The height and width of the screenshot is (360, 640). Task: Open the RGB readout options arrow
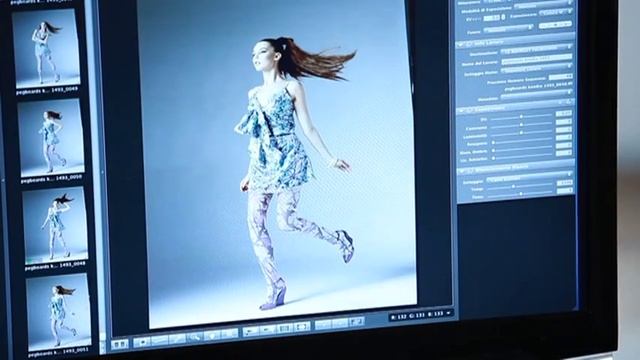pos(448,313)
